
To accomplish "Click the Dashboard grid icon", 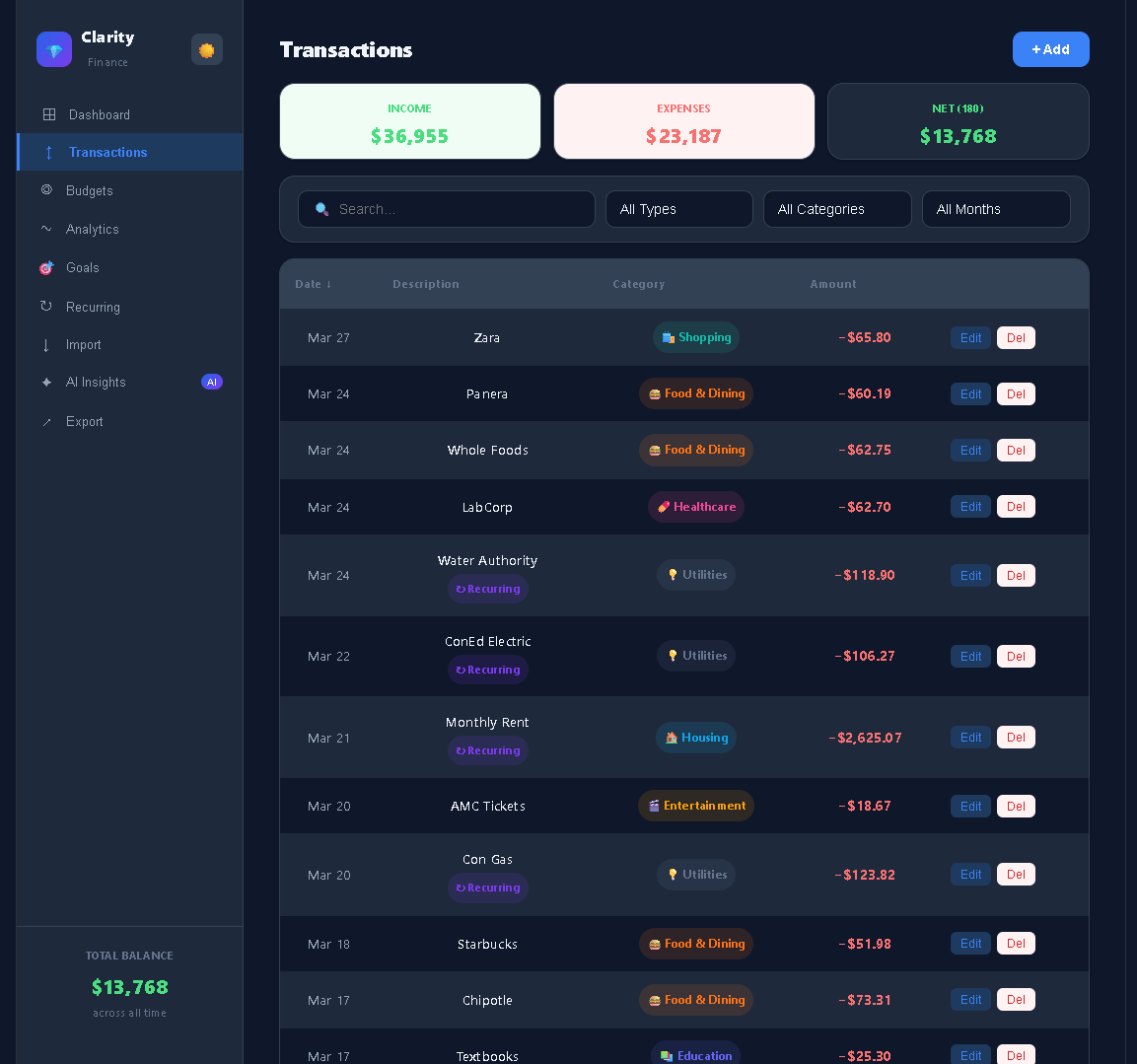I will tap(49, 114).
